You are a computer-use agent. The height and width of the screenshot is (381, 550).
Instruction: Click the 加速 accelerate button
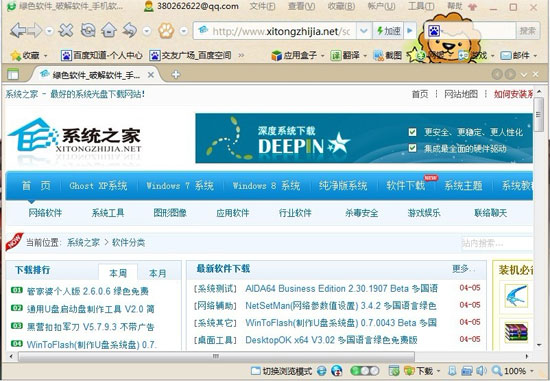point(388,31)
